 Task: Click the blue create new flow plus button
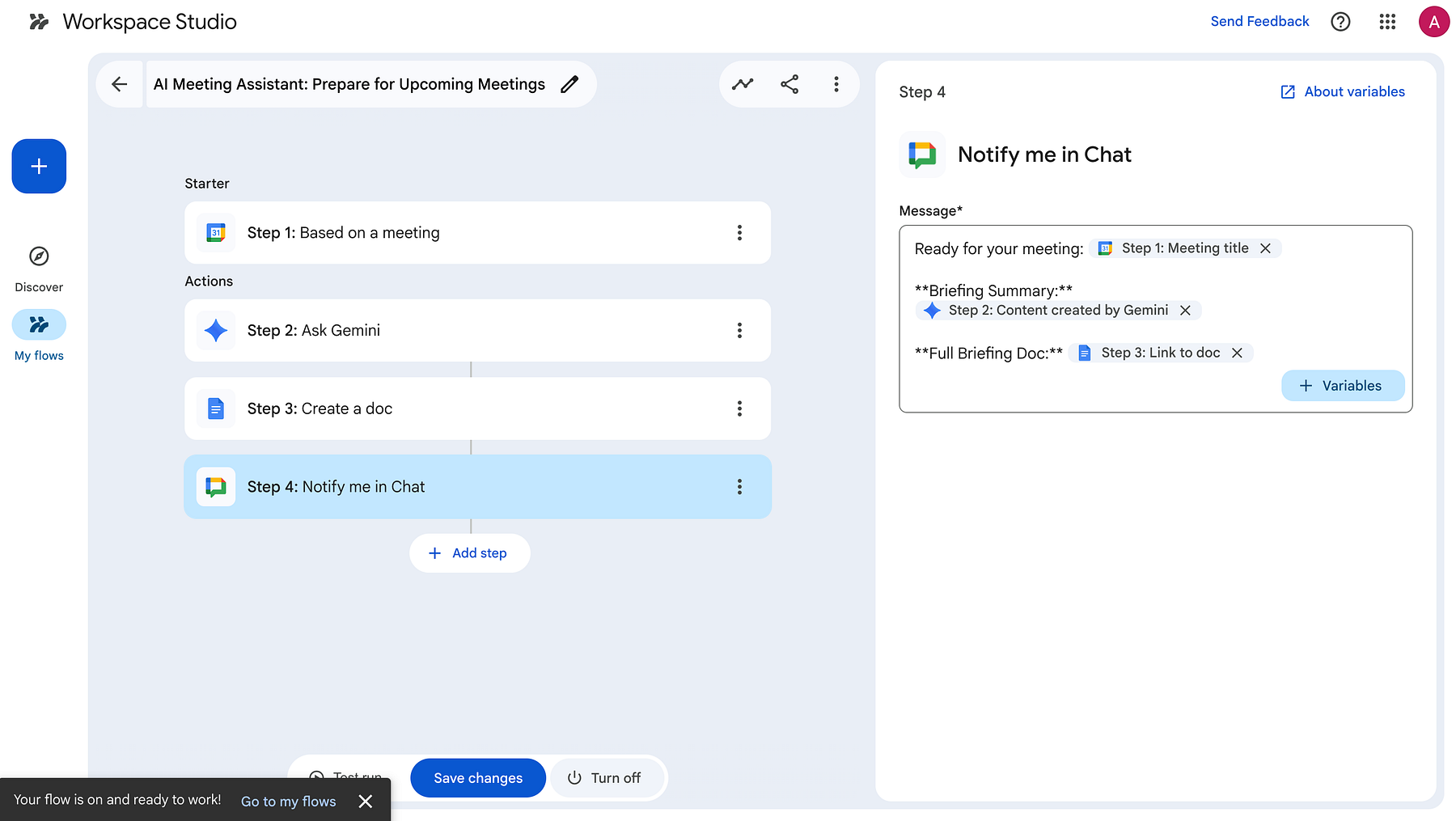pyautogui.click(x=39, y=166)
